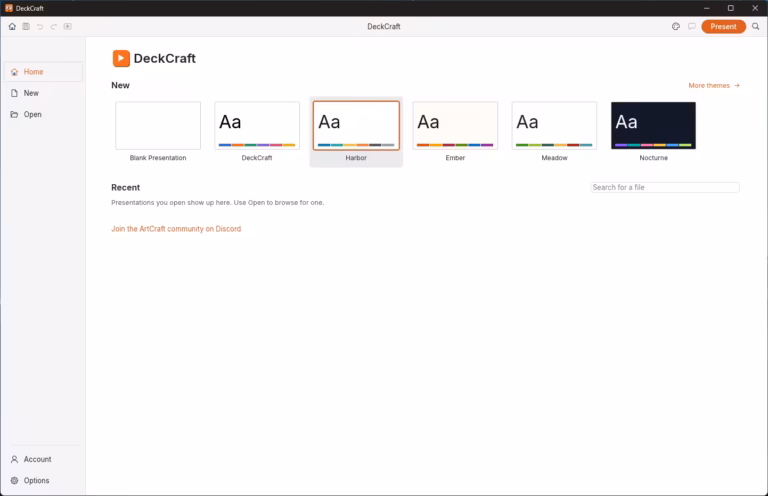Screen dimensions: 768x496
Task: Open Join the ArtCraft community on Discord link
Action: pos(176,229)
